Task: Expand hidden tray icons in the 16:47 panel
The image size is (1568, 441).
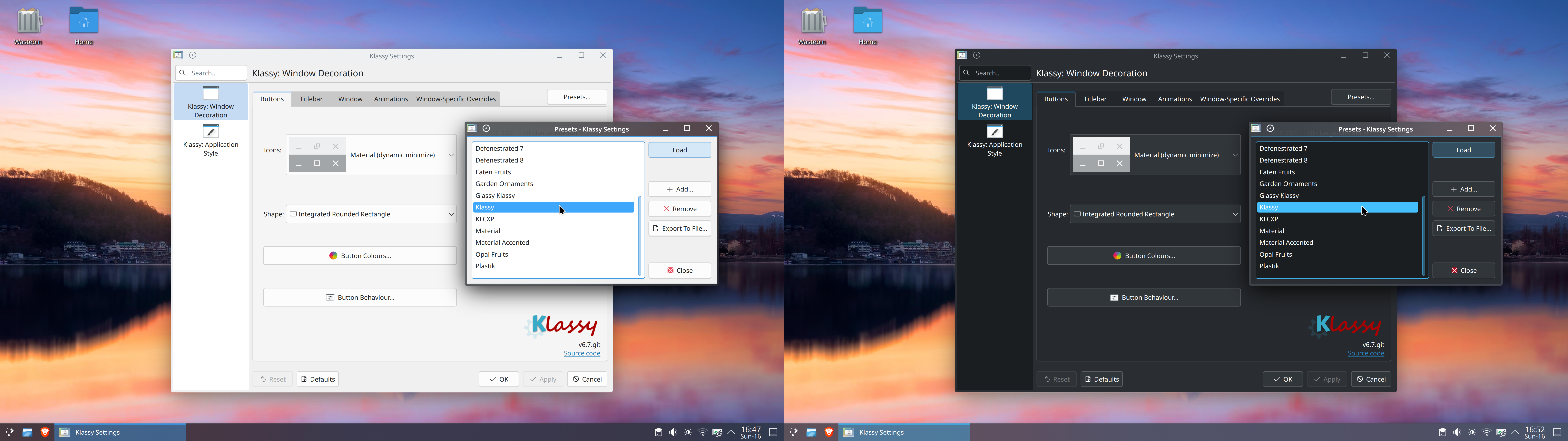Action: point(731,432)
